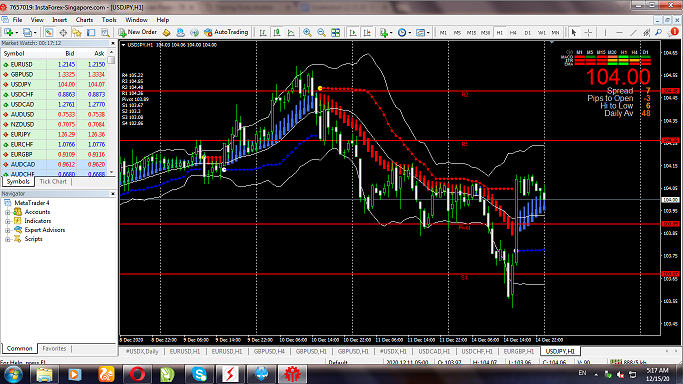This screenshot has width=683, height=384.
Task: Open the Tools menu
Action: (109, 20)
